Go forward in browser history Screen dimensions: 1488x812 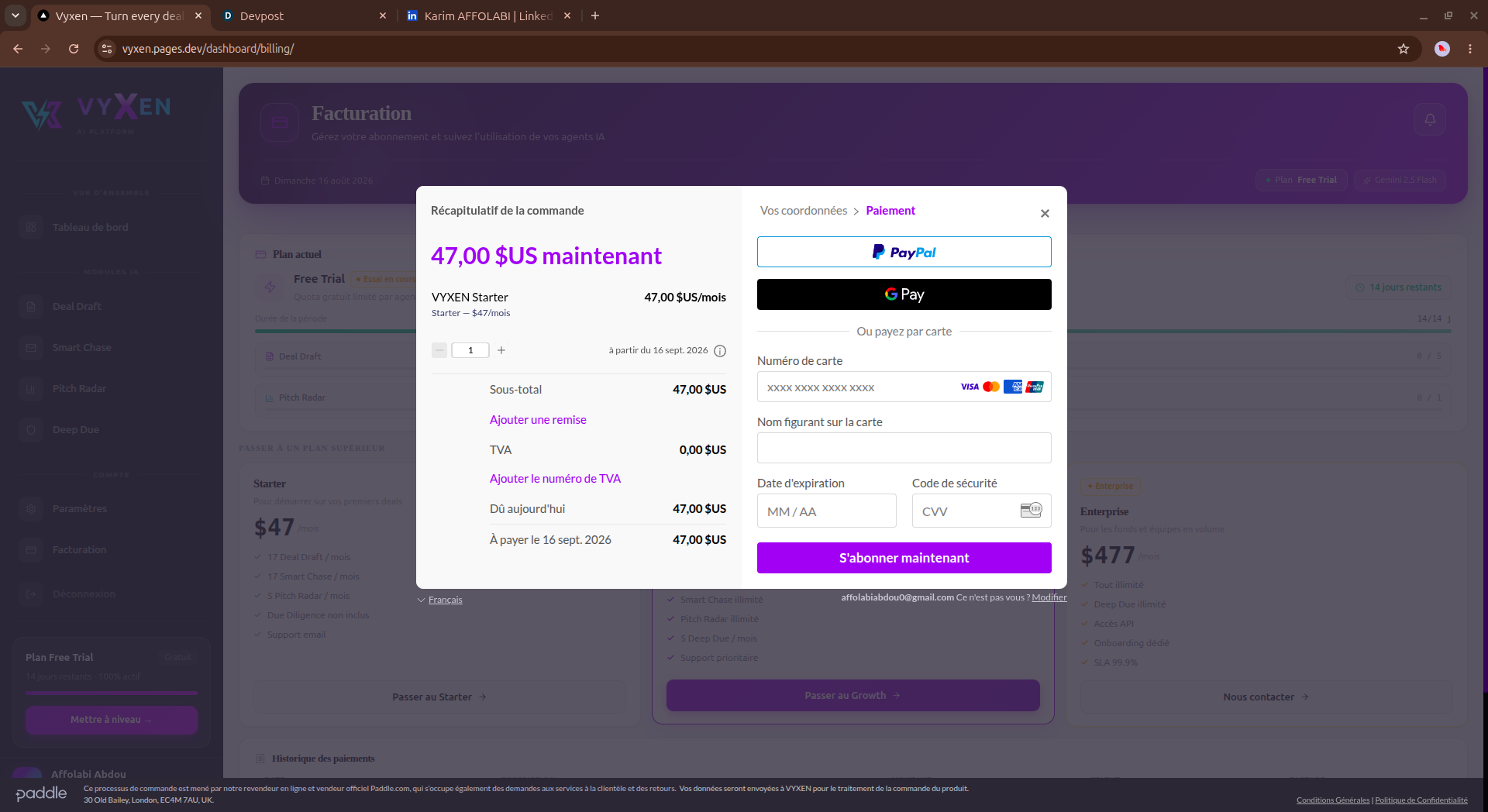pos(46,49)
